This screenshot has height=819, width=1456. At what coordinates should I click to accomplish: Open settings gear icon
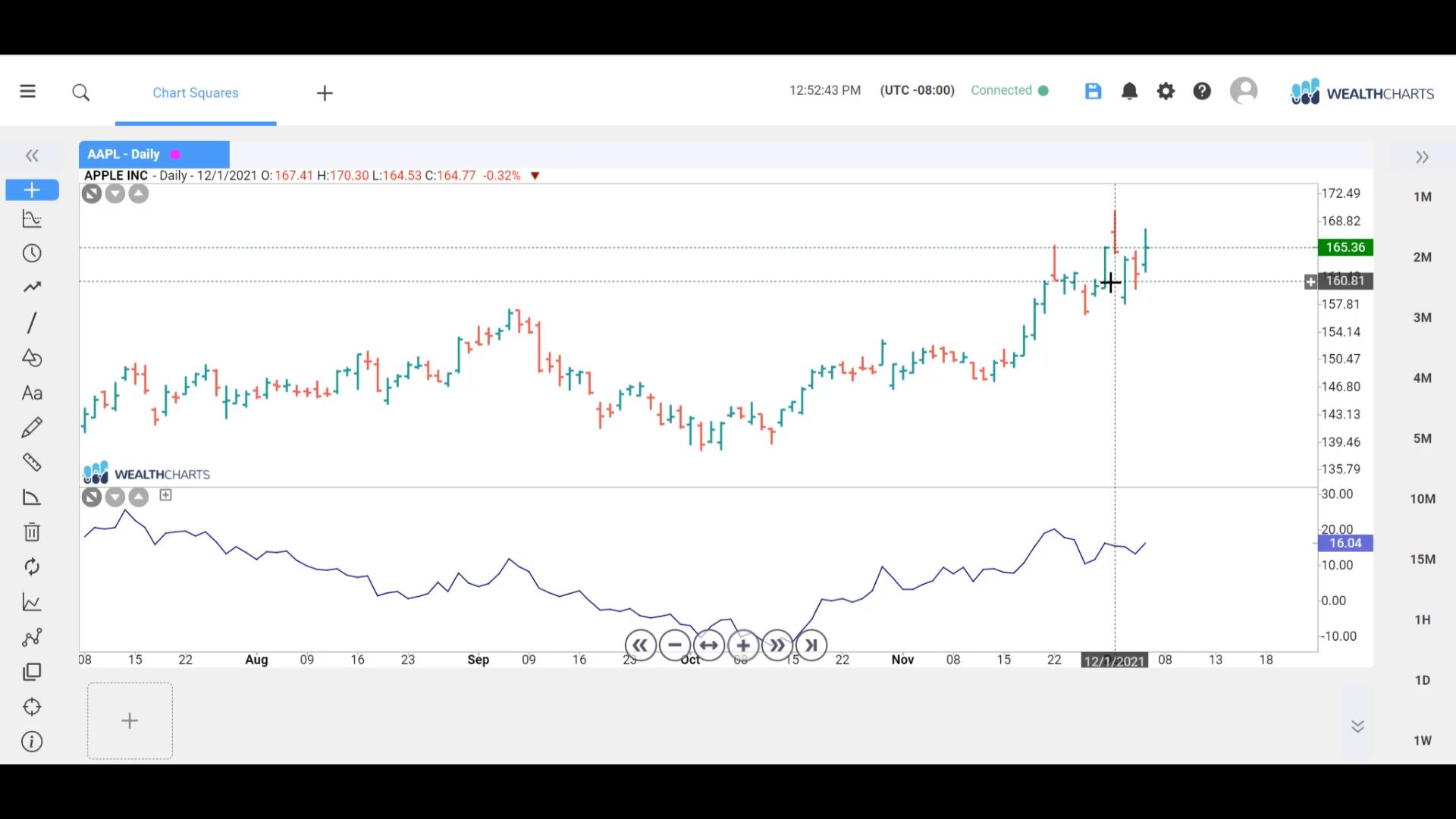click(x=1166, y=91)
